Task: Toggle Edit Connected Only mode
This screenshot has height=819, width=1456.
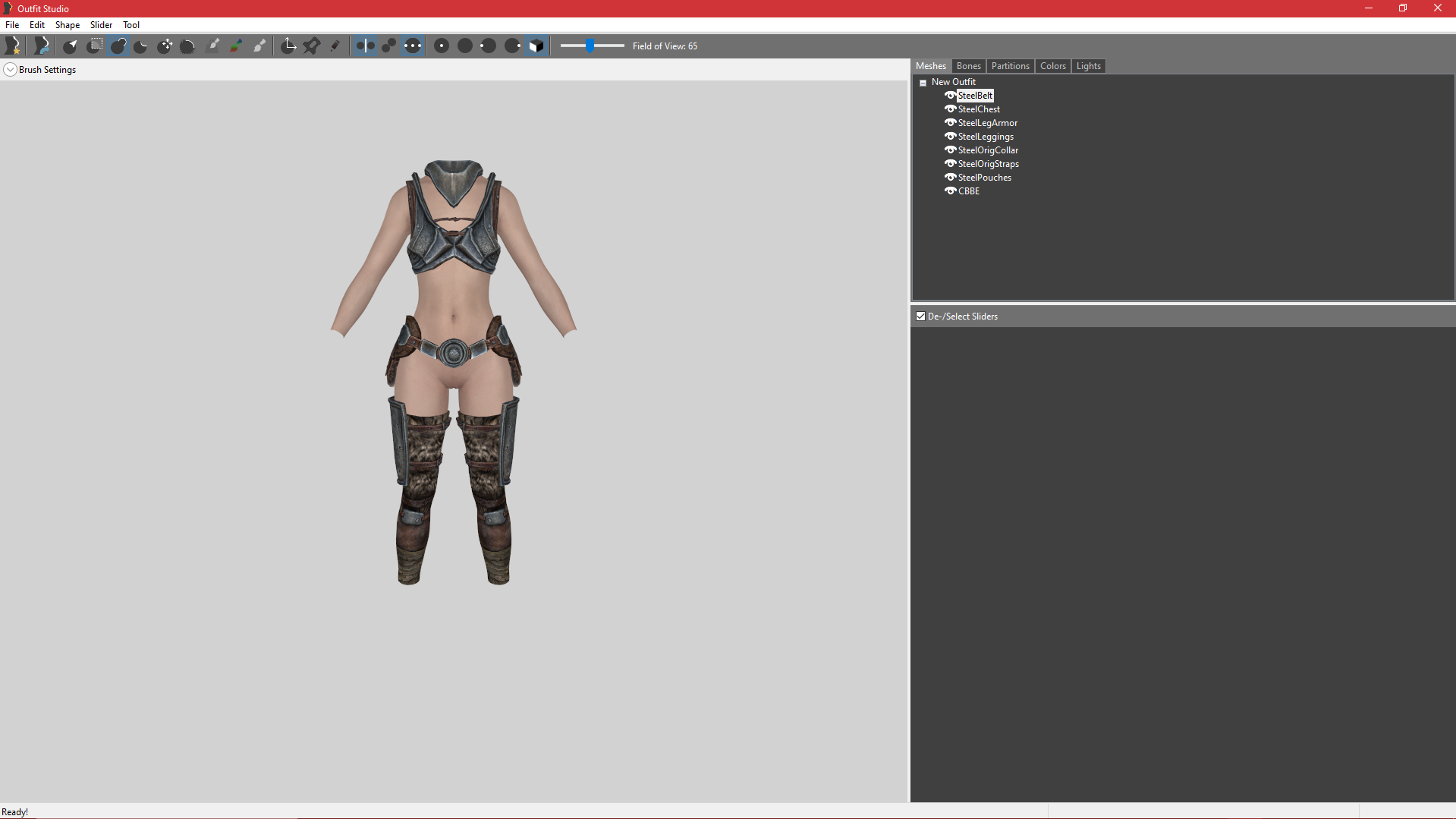Action: [388, 46]
